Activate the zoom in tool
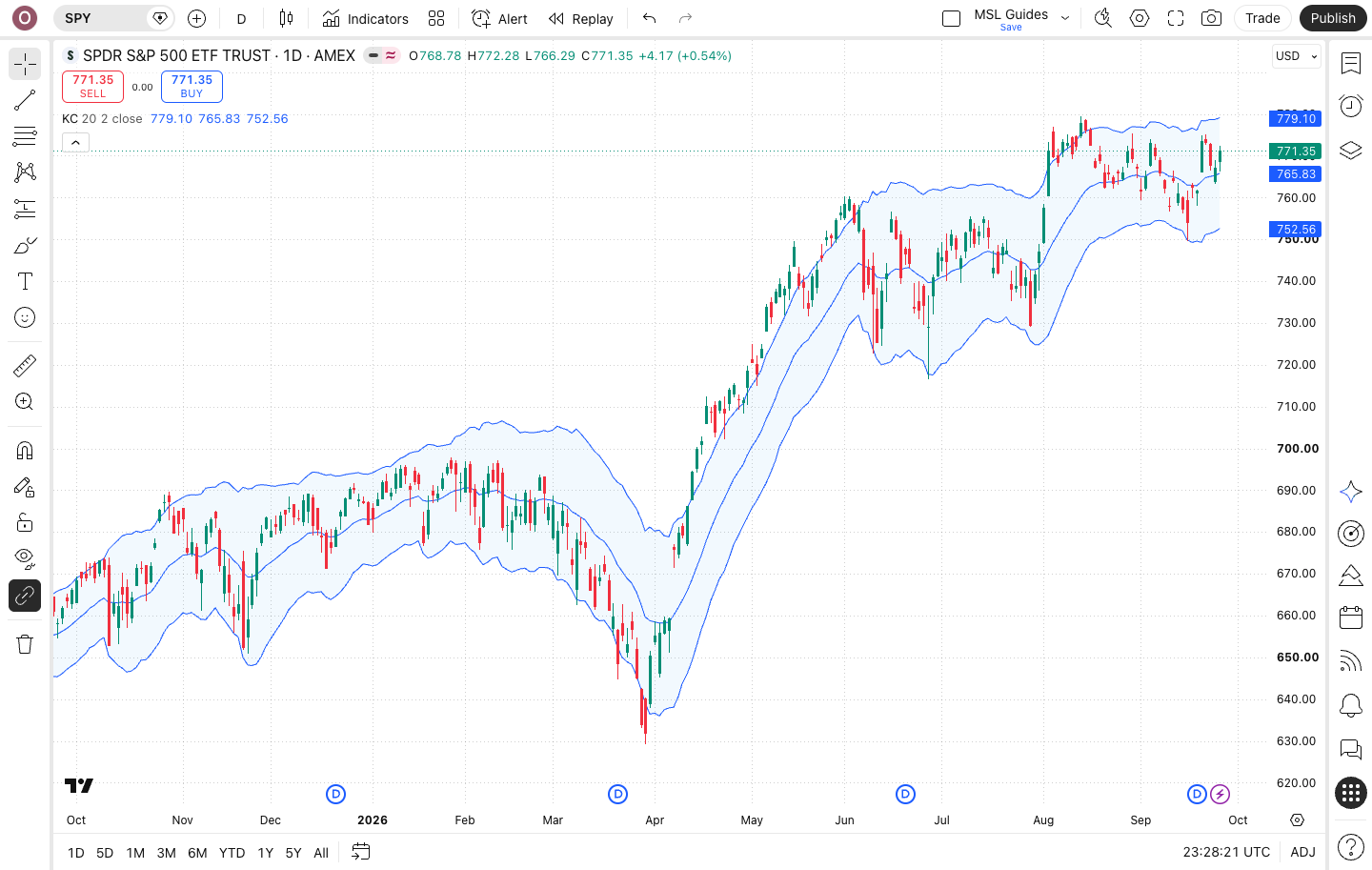1372x870 pixels. [25, 401]
